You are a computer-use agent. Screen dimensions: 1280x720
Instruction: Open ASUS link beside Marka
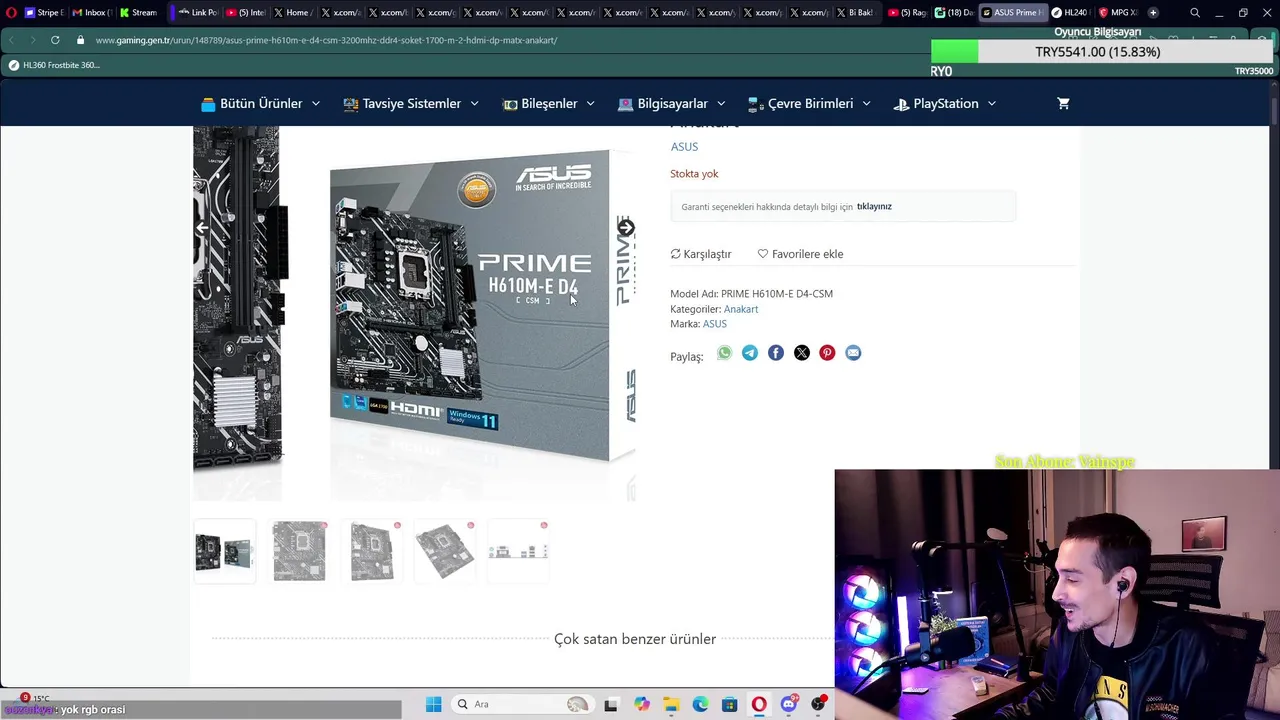[x=714, y=324]
